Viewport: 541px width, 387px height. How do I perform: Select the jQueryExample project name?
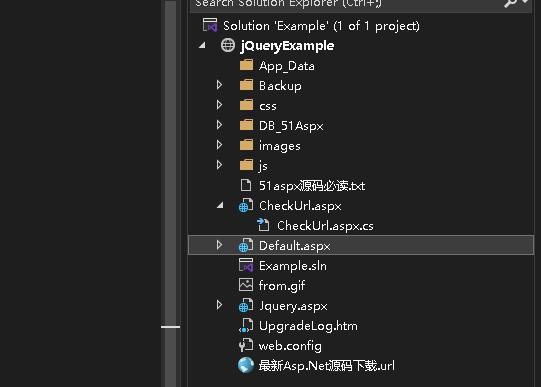point(287,46)
